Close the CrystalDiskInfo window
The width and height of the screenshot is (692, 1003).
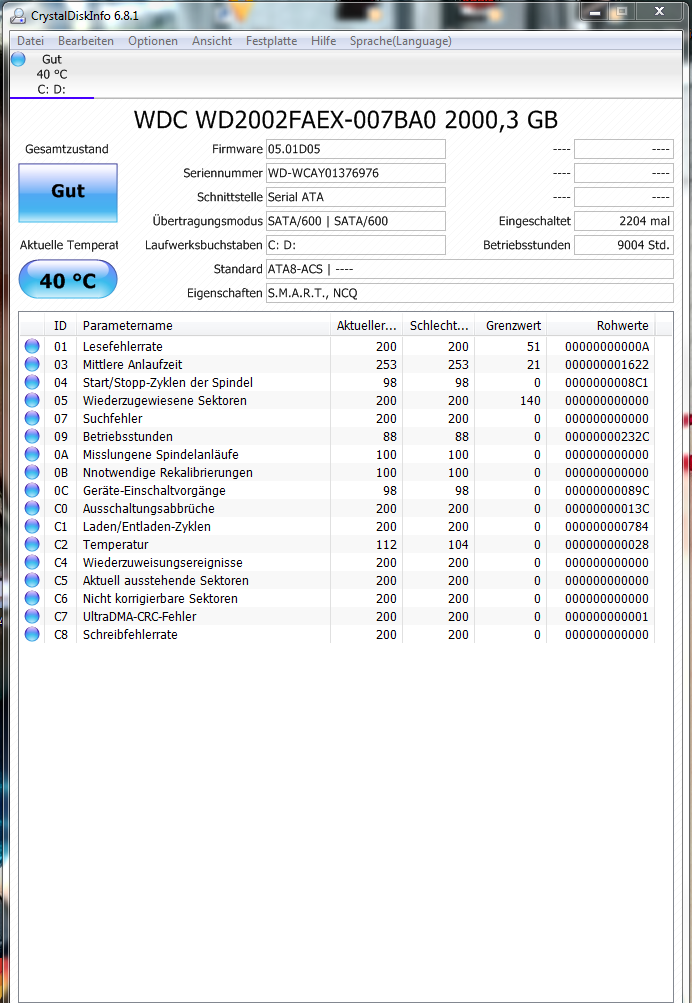pos(660,12)
